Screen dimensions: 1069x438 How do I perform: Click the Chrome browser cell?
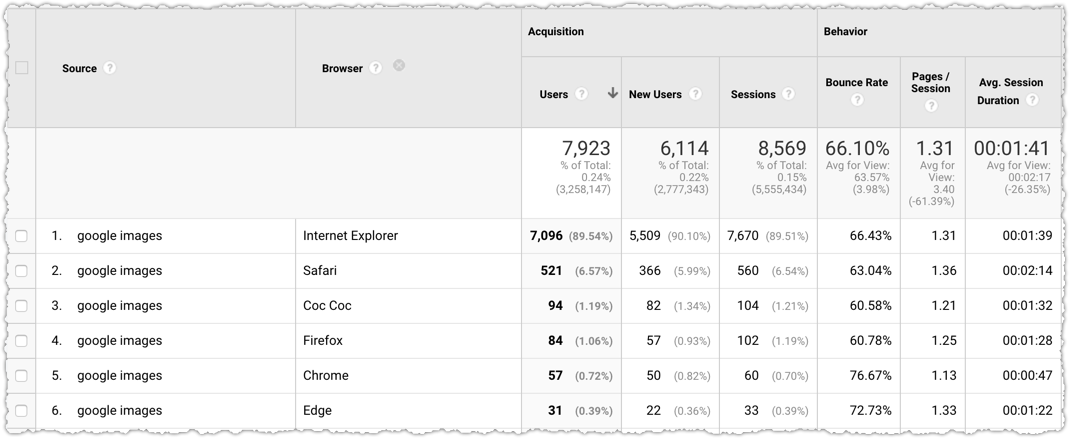(326, 376)
